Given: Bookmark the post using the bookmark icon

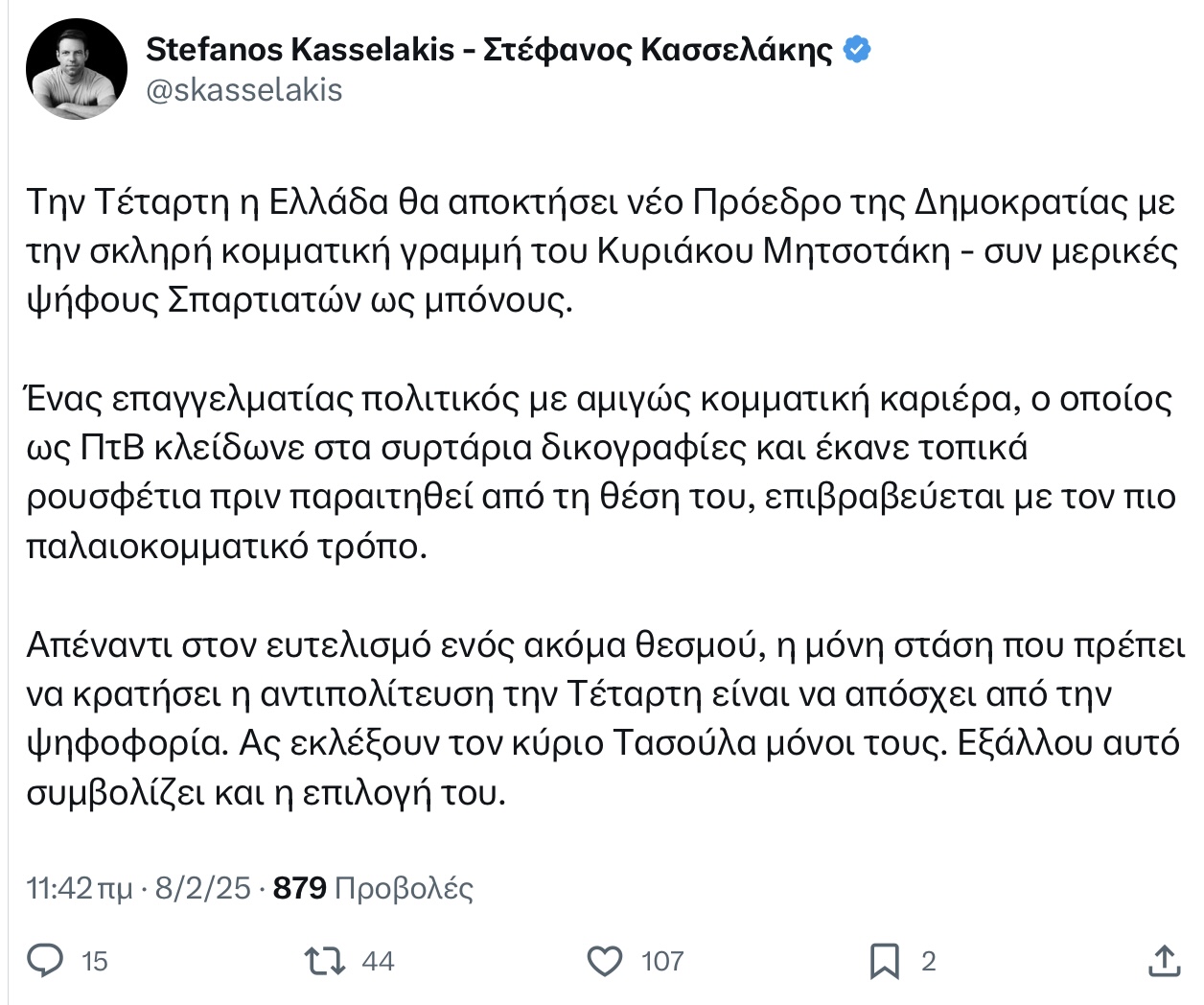Looking at the screenshot, I should pyautogui.click(x=884, y=961).
